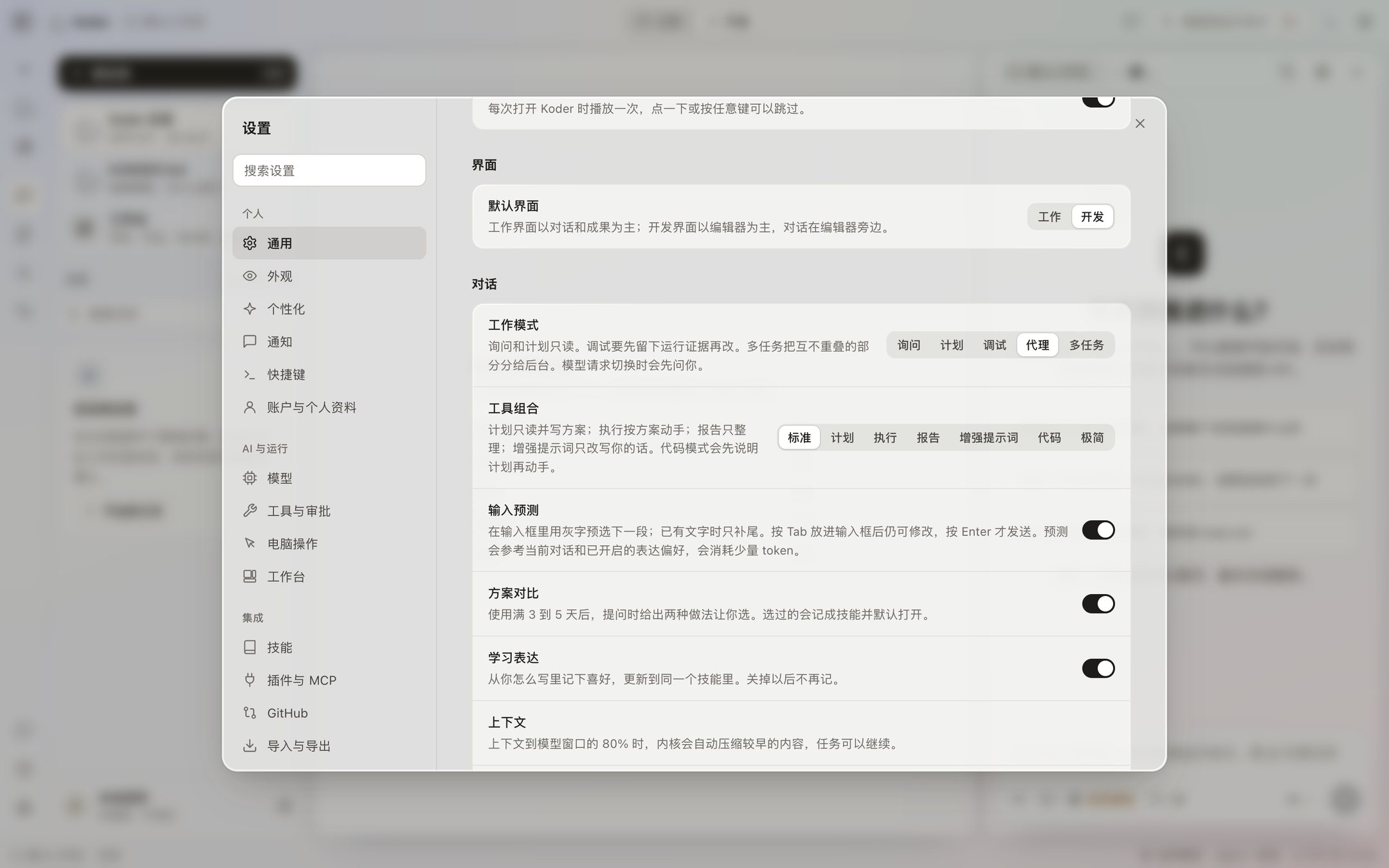
Task: Toggle the 输入预测 switch off
Action: pos(1098,530)
